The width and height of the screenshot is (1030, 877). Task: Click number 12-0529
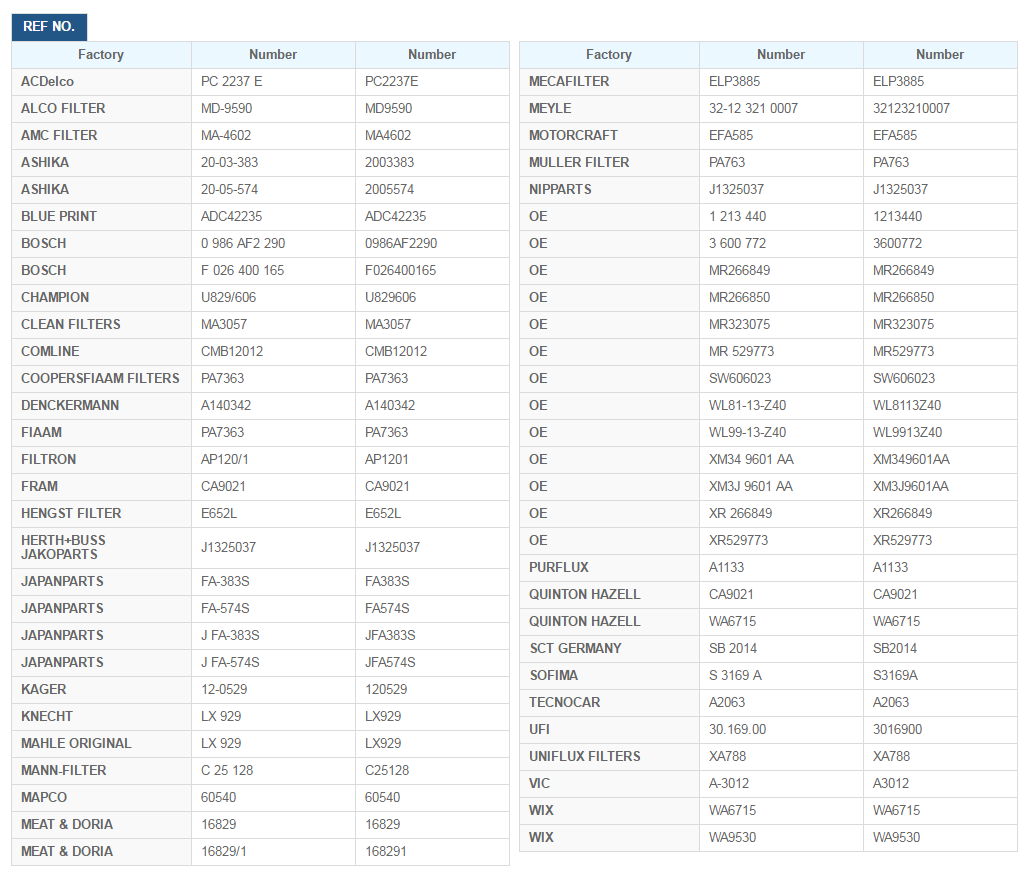coord(224,689)
